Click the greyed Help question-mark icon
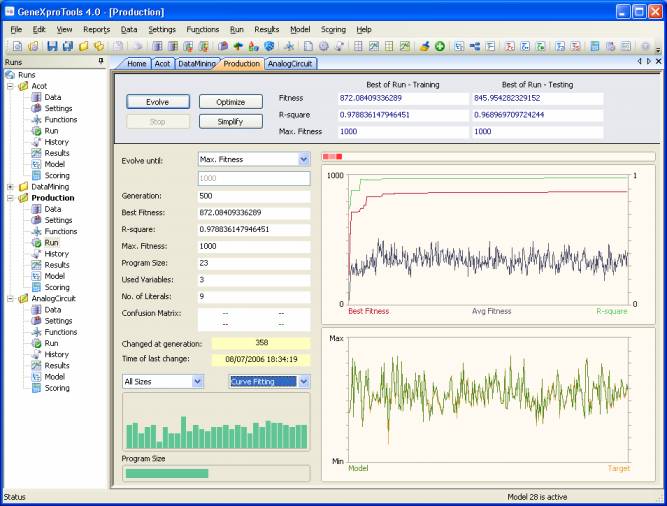The width and height of the screenshot is (667, 506). (645, 46)
